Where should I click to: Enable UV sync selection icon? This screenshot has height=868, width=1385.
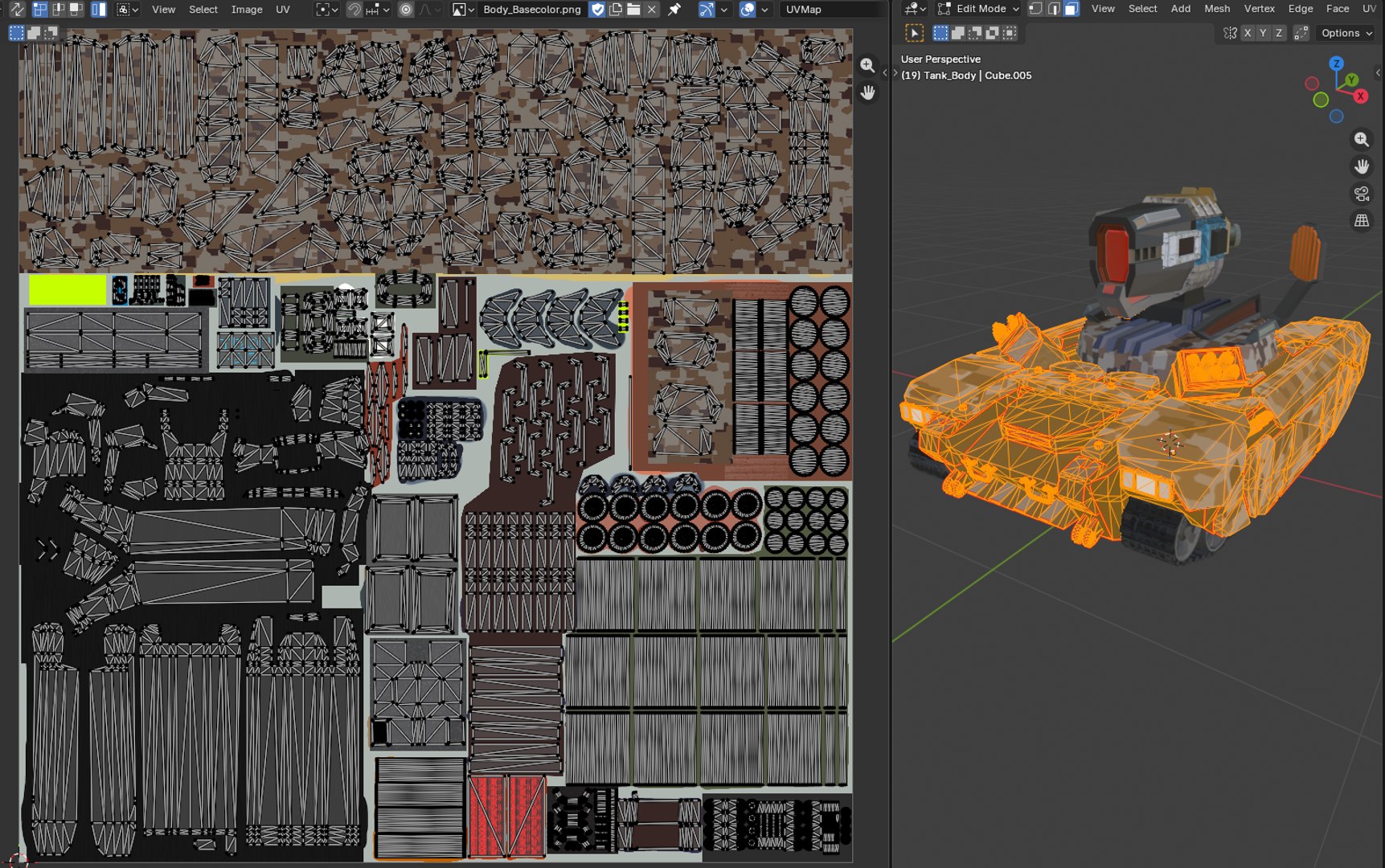tap(17, 10)
